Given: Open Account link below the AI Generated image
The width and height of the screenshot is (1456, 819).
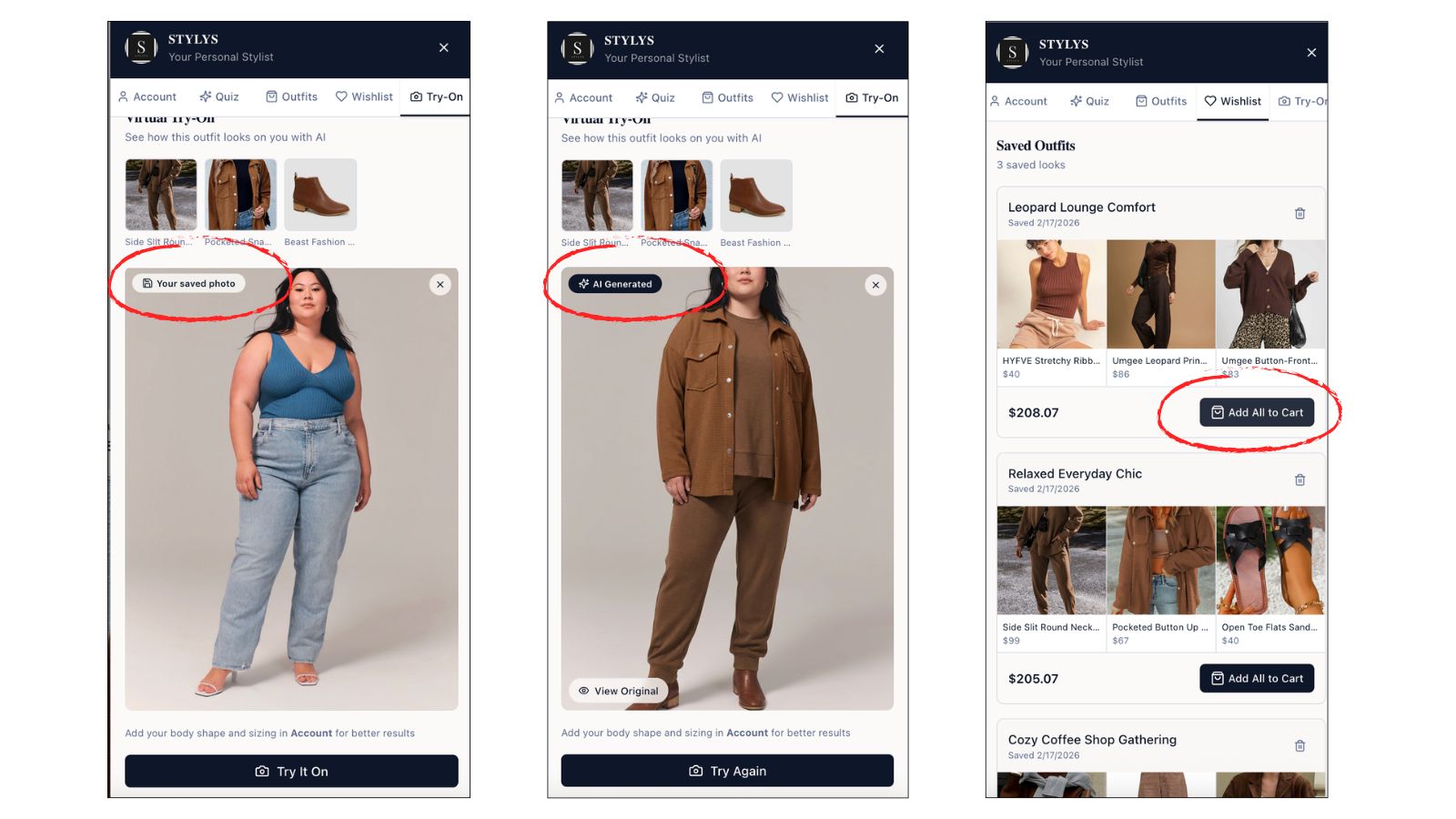Looking at the screenshot, I should point(747,733).
